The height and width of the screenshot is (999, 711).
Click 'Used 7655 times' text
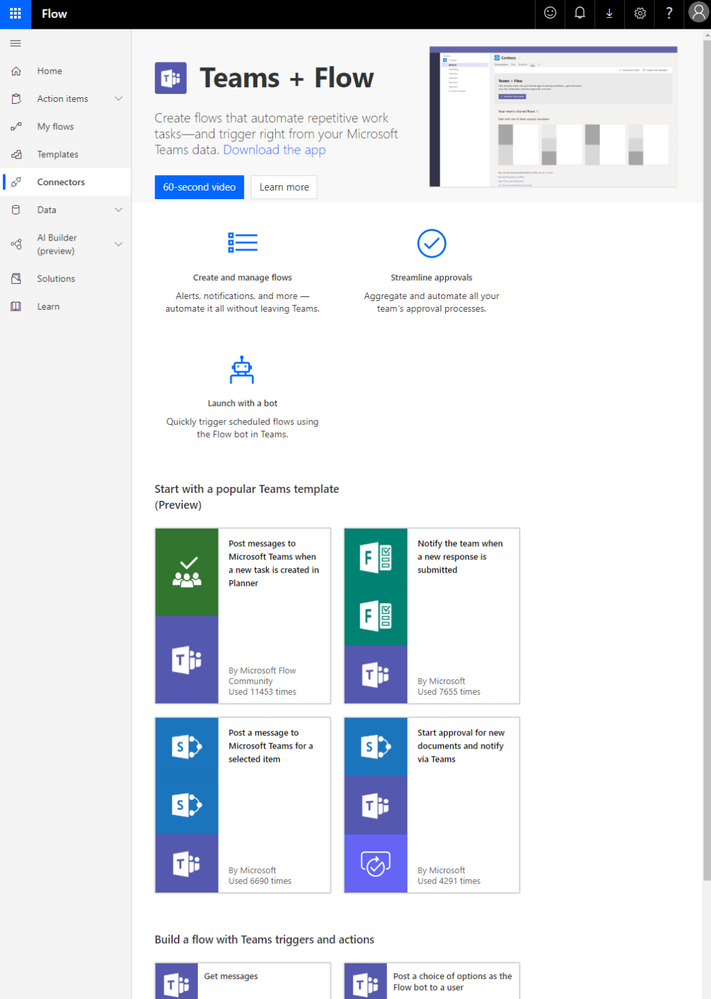coord(449,692)
